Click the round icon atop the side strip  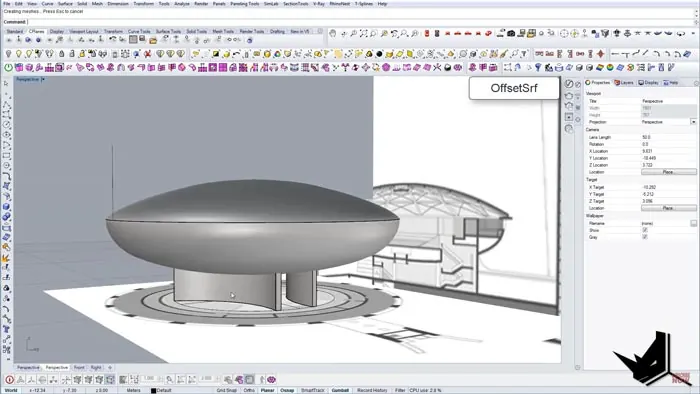[x=569, y=83]
